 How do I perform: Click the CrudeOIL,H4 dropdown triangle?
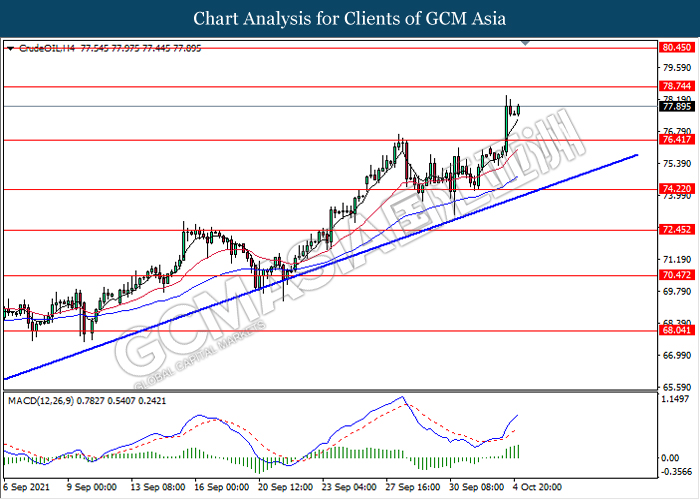coord(11,48)
